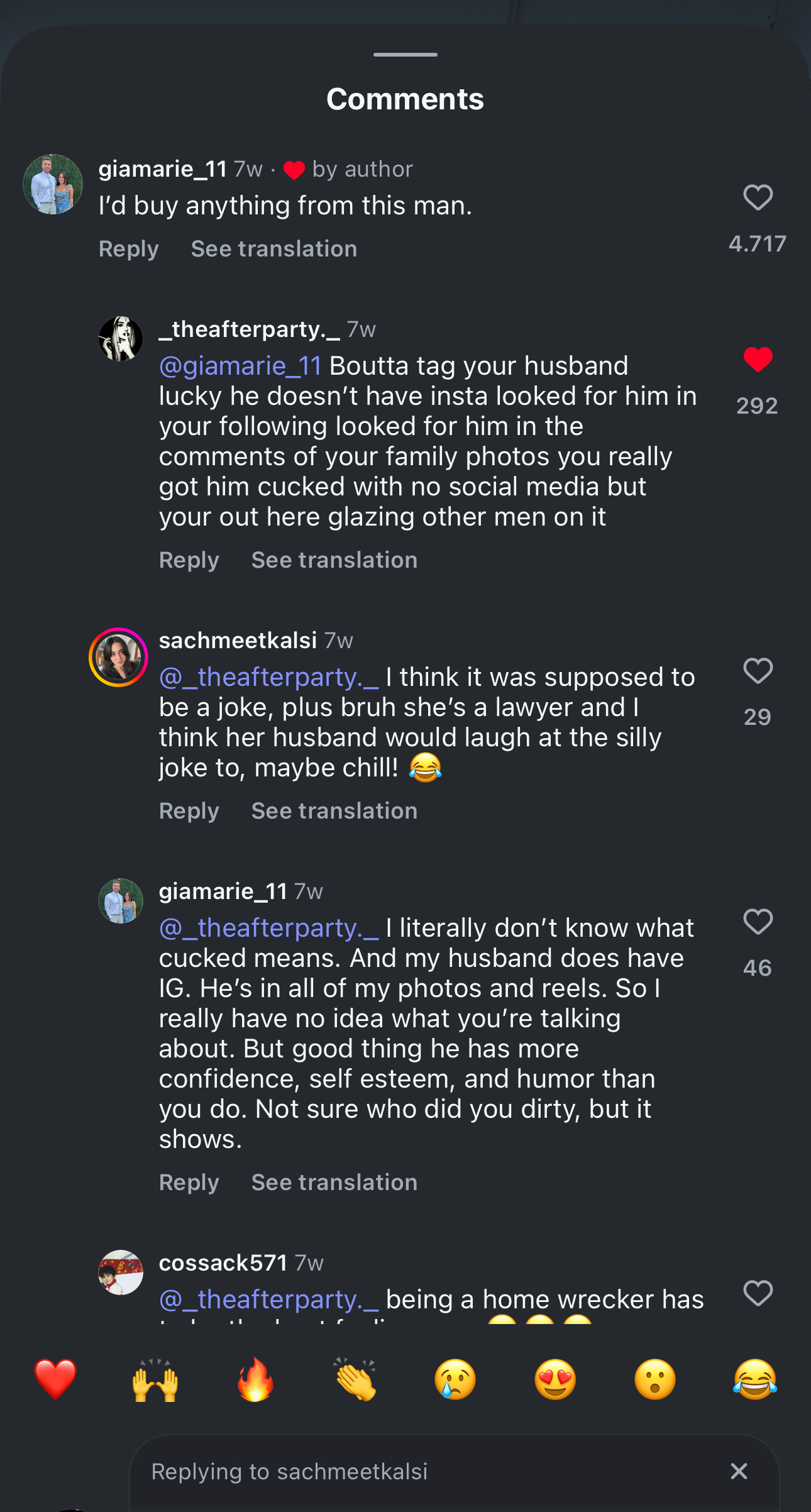Insert the clapping hands emoji

[x=355, y=1379]
